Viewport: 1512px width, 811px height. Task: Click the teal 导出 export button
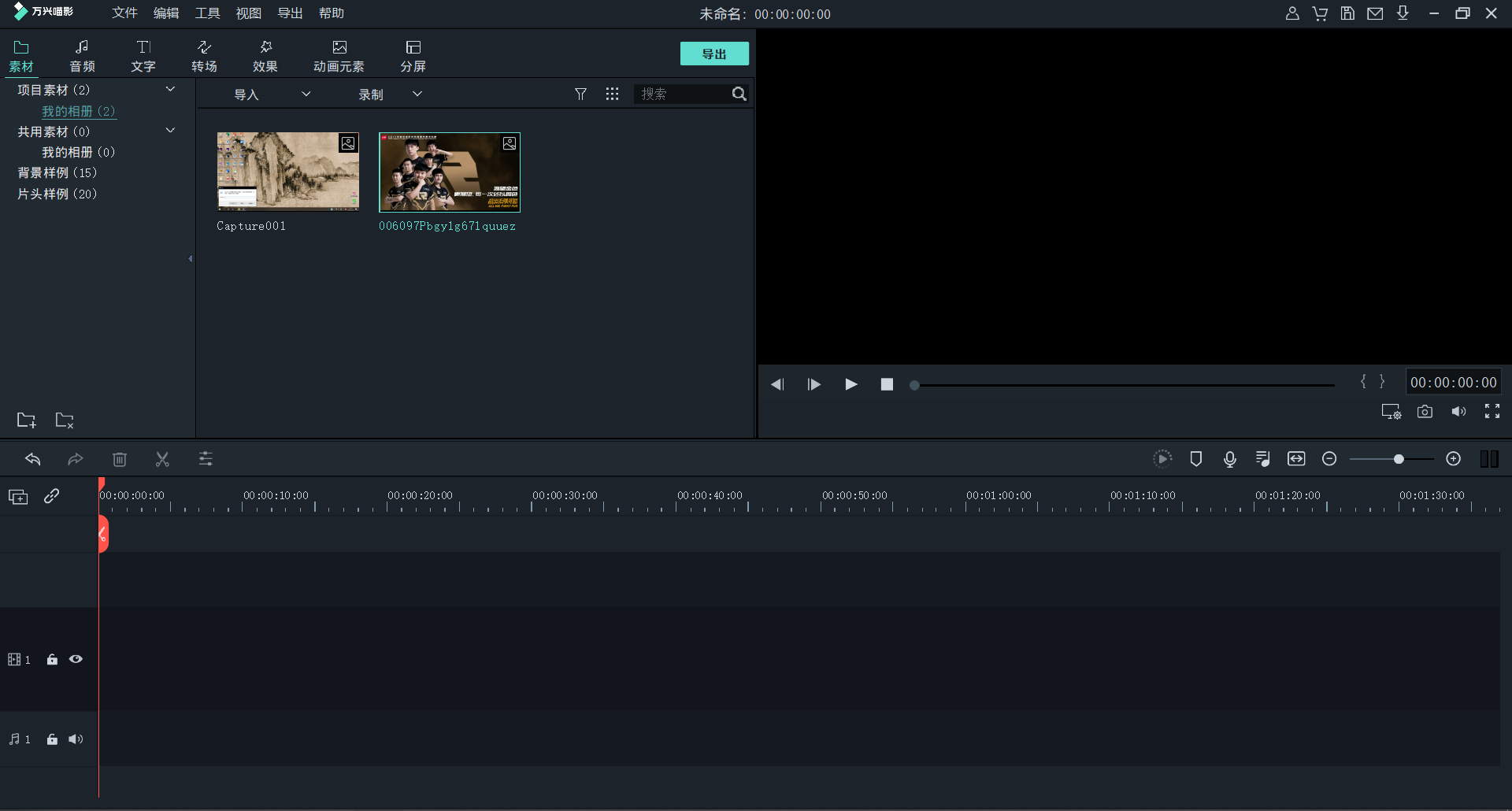click(x=714, y=54)
